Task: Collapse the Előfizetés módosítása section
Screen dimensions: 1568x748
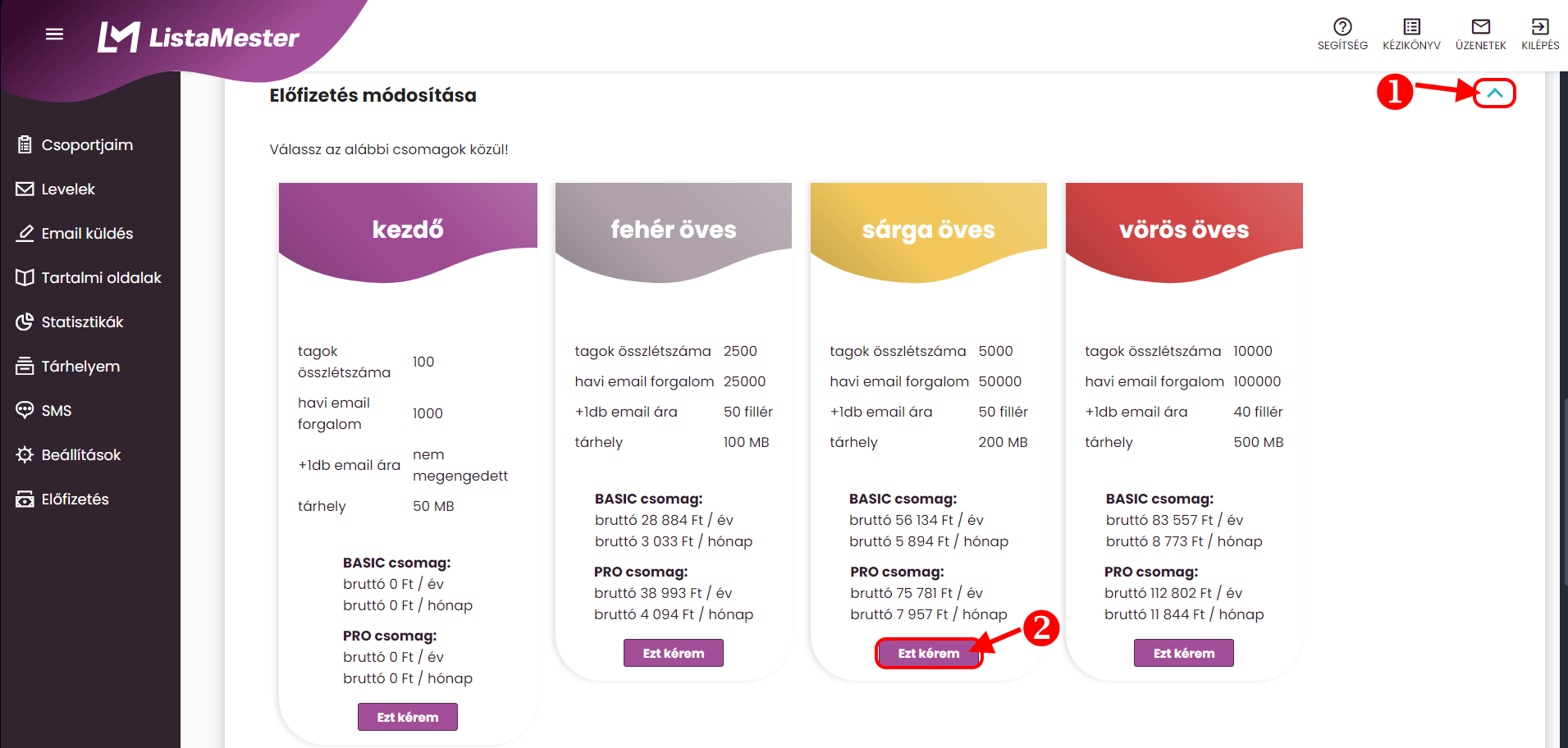Action: coord(1494,93)
